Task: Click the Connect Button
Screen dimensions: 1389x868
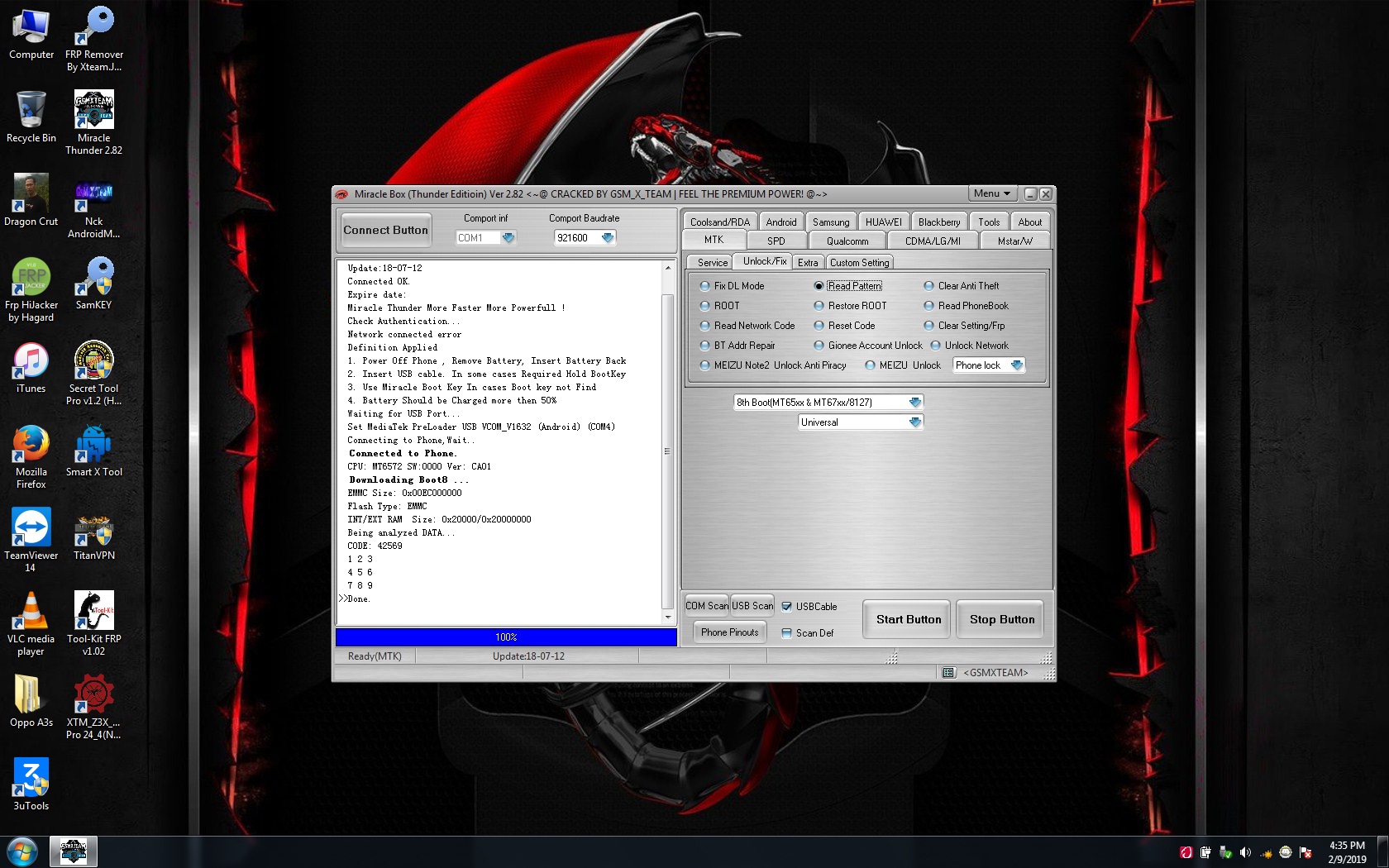Action: tap(385, 231)
